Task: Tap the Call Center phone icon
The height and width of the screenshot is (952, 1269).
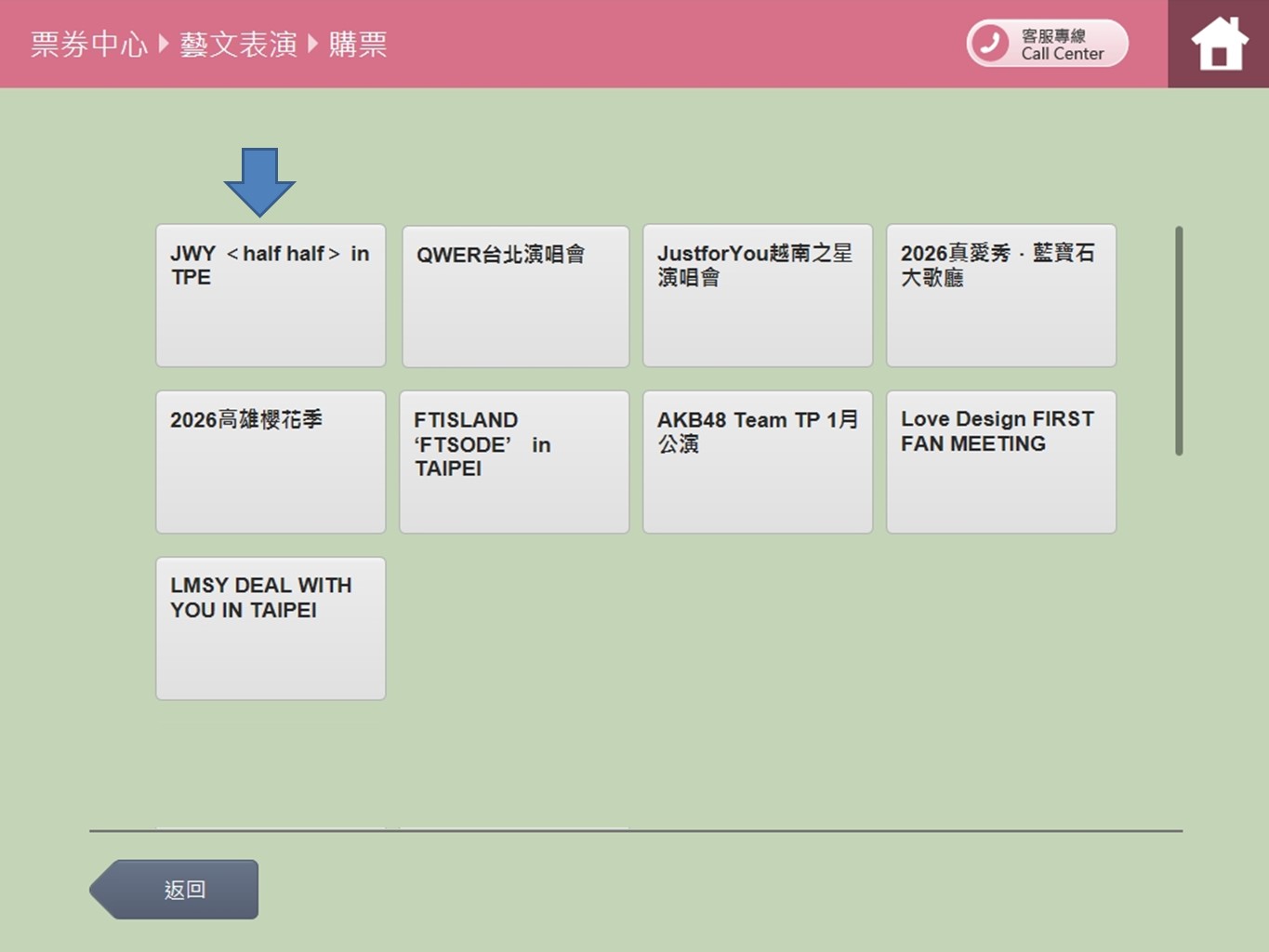Action: pos(991,44)
